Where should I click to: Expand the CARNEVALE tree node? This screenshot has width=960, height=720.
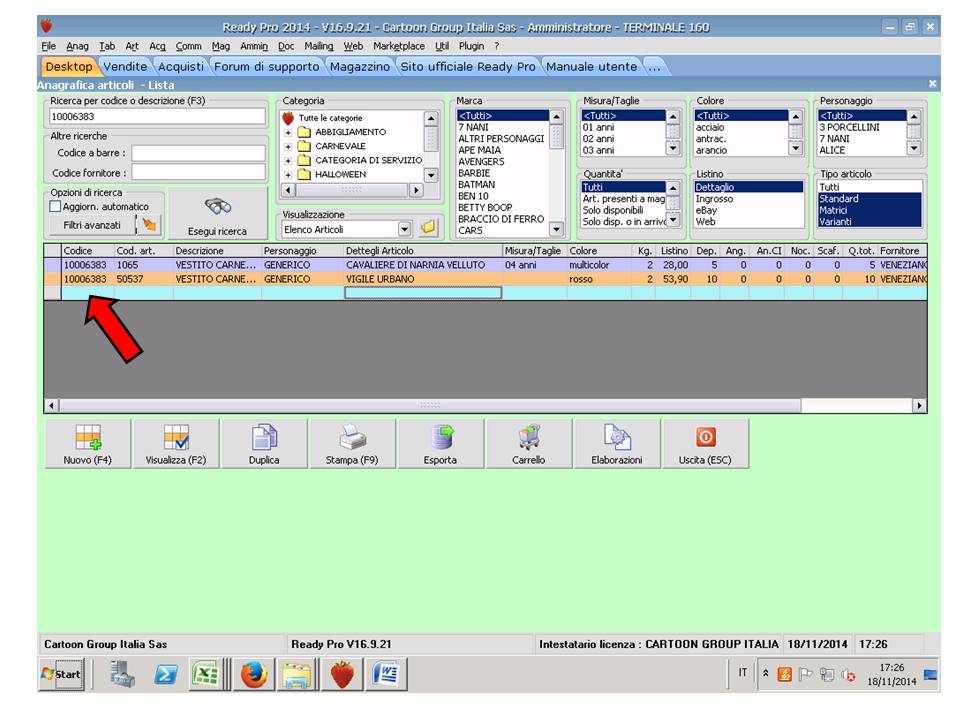click(x=288, y=146)
